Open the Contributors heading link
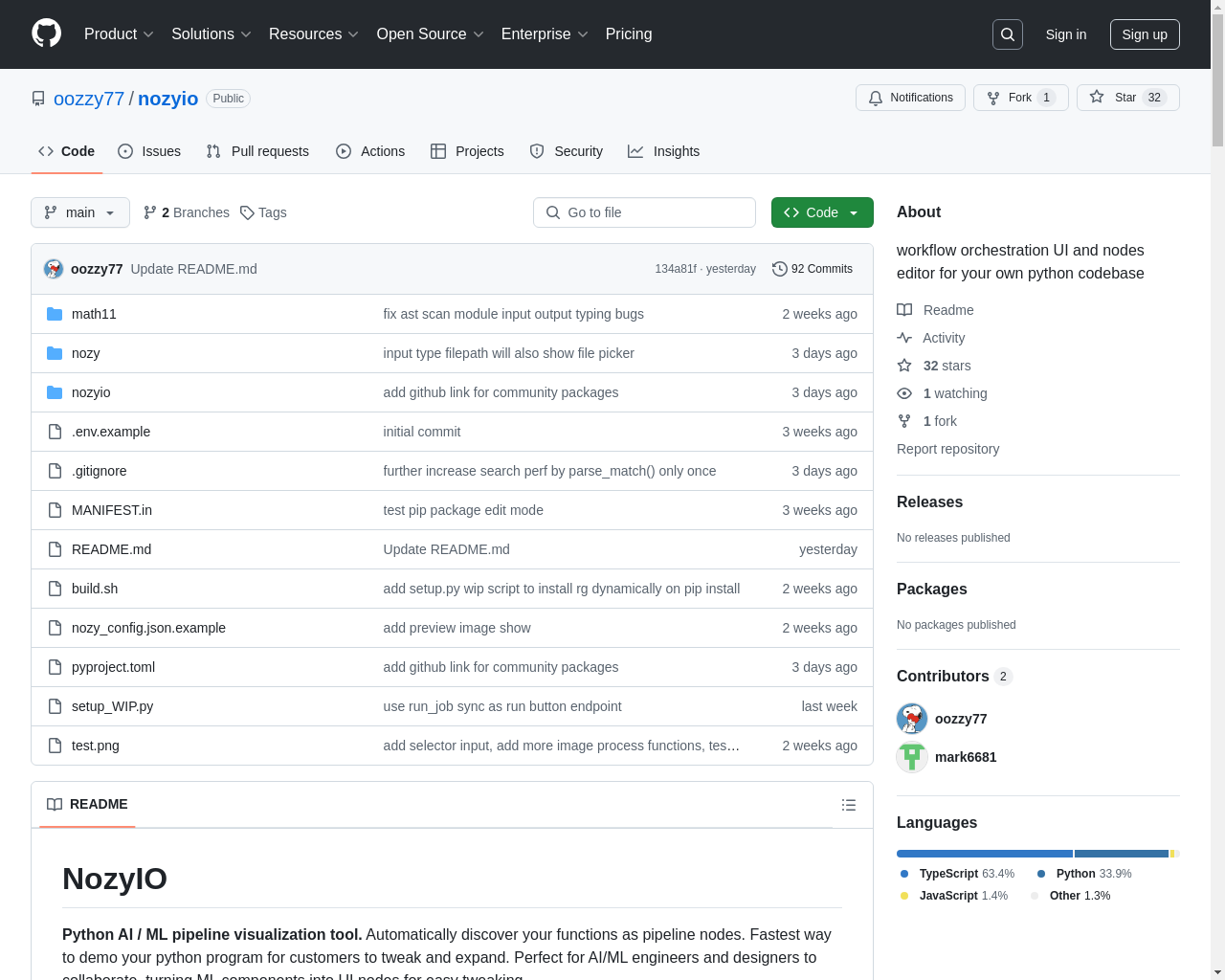The height and width of the screenshot is (980, 1225). click(954, 677)
